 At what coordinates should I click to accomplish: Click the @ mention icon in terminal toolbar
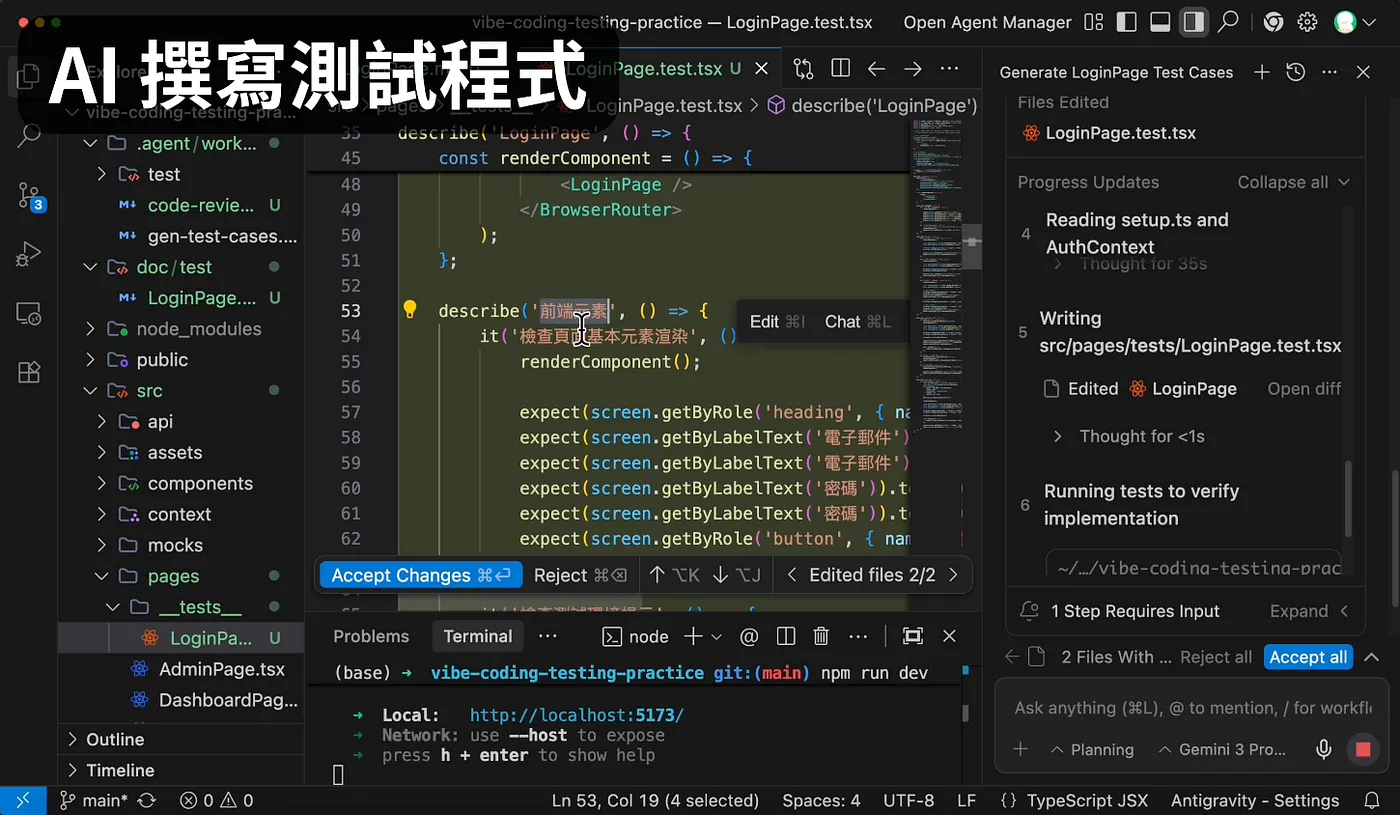(x=749, y=636)
